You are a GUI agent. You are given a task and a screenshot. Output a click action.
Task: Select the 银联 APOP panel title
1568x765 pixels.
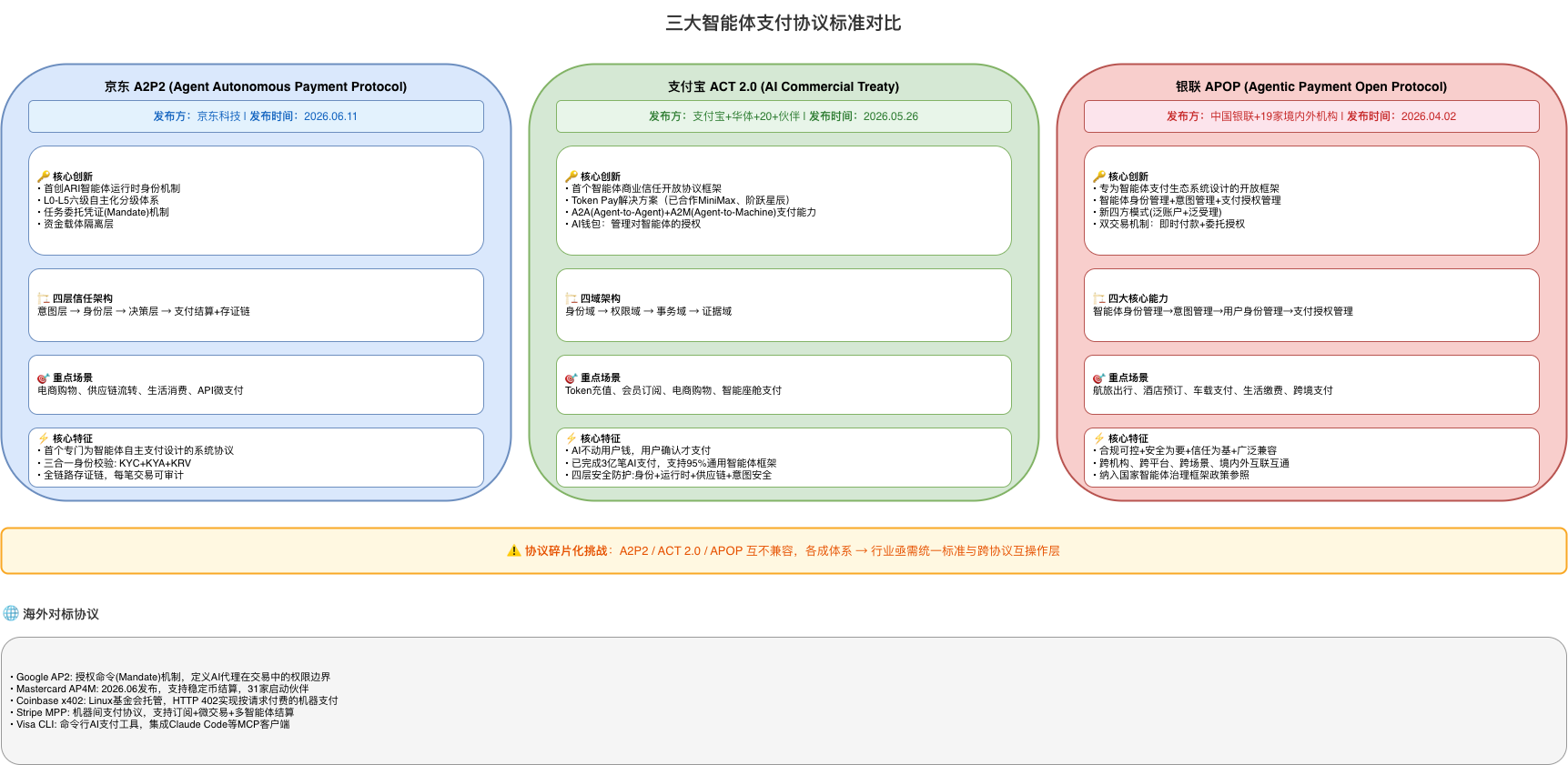click(x=1311, y=86)
